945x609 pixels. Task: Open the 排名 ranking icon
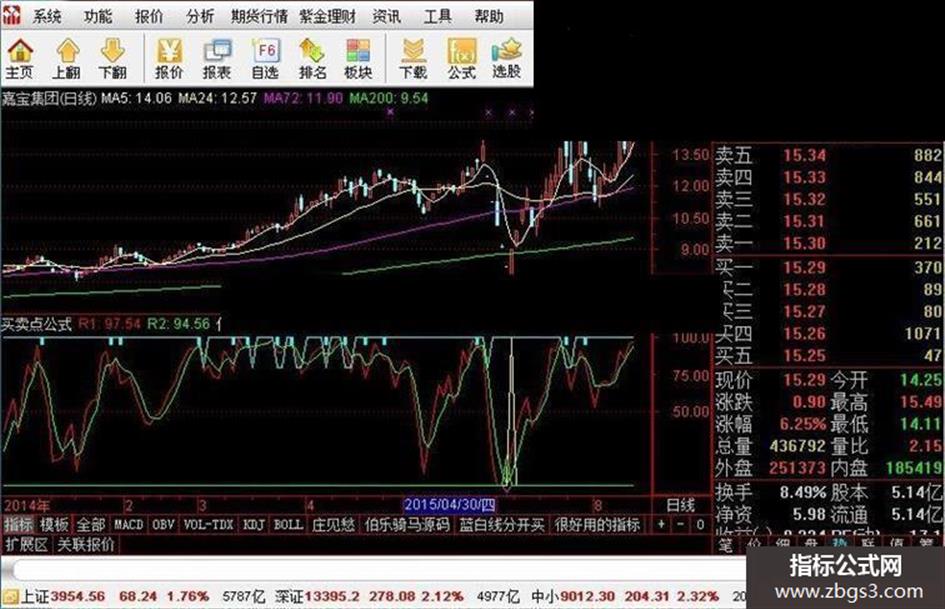pos(312,58)
